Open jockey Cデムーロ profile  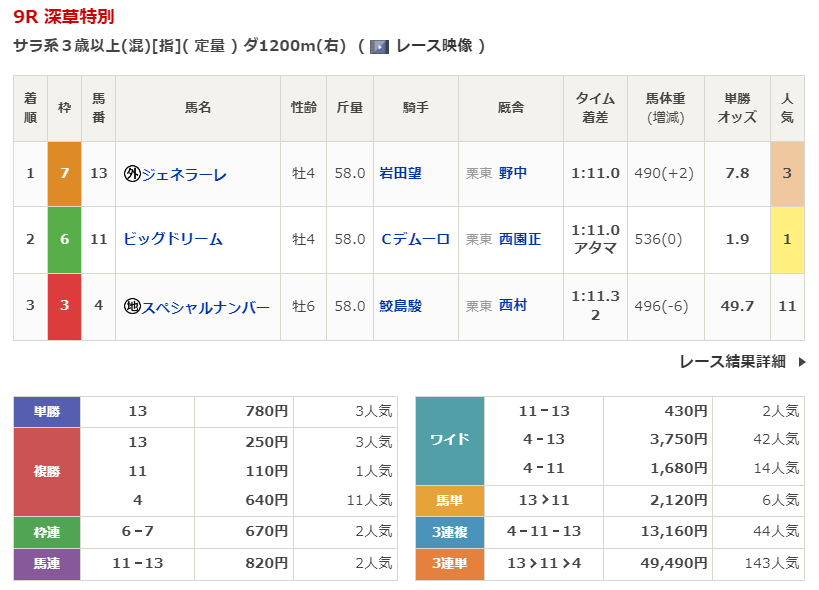pos(415,239)
